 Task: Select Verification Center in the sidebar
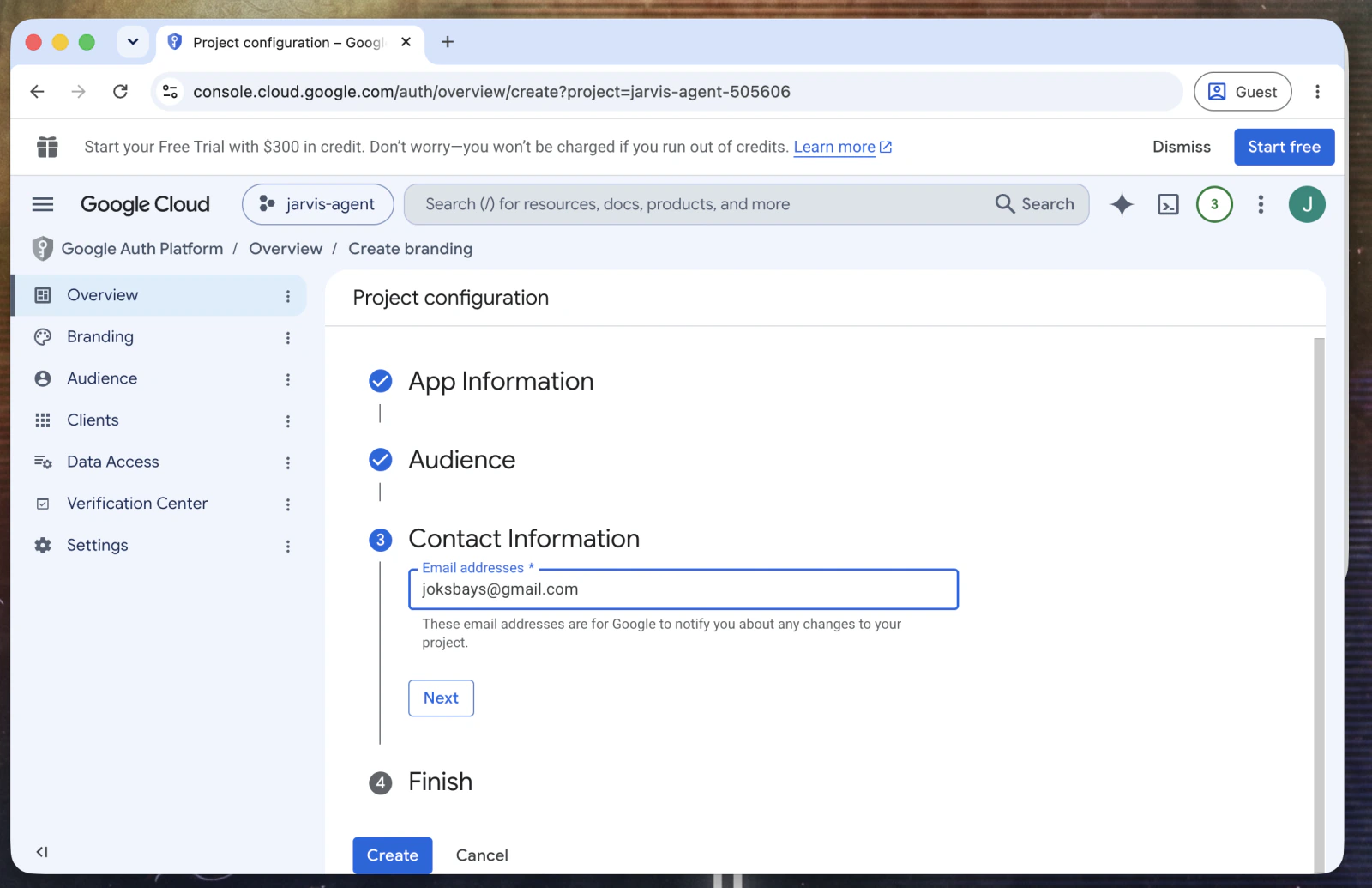coord(160,504)
